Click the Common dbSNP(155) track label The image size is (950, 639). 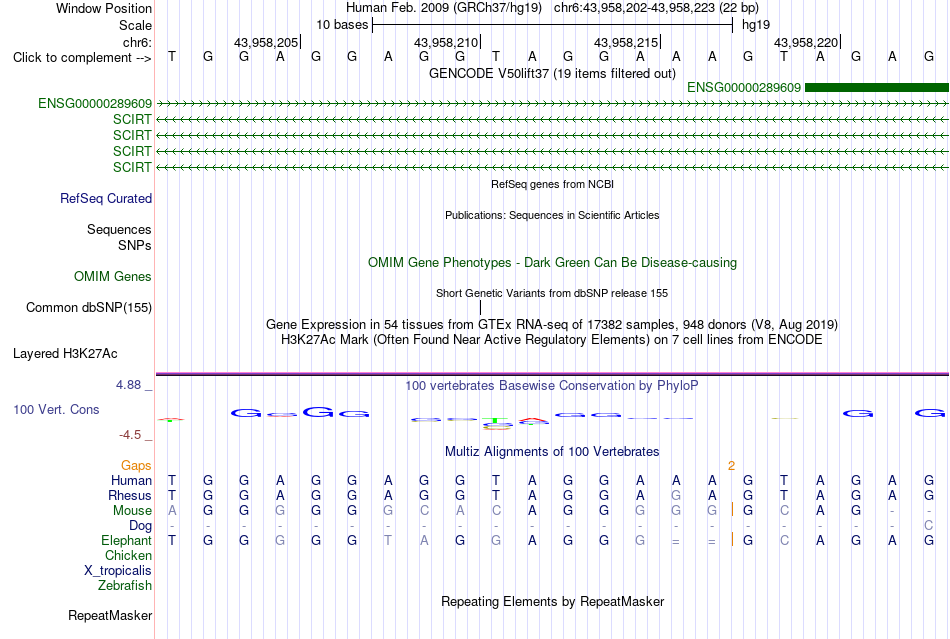[x=89, y=308]
